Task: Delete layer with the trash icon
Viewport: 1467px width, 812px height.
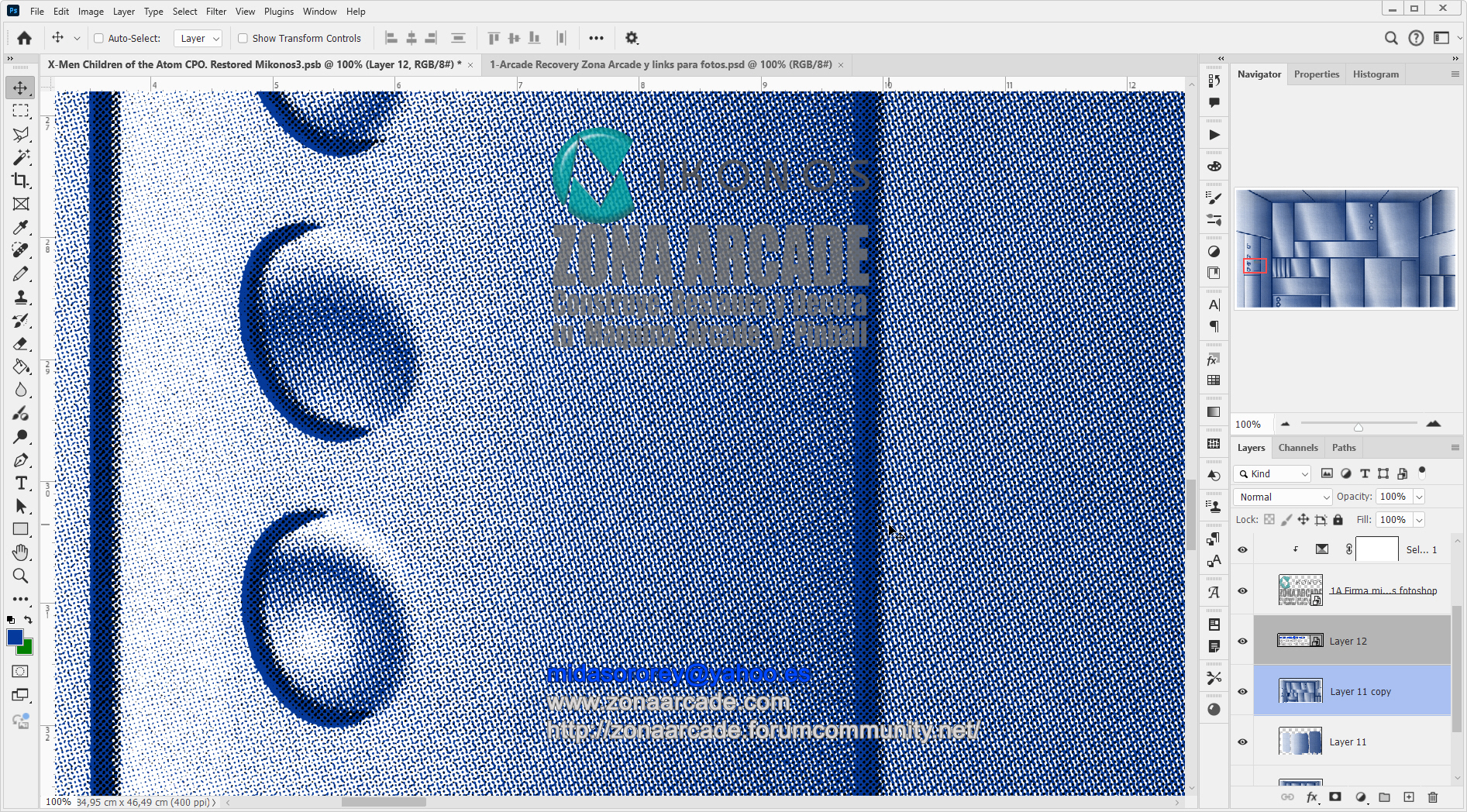Action: point(1433,797)
